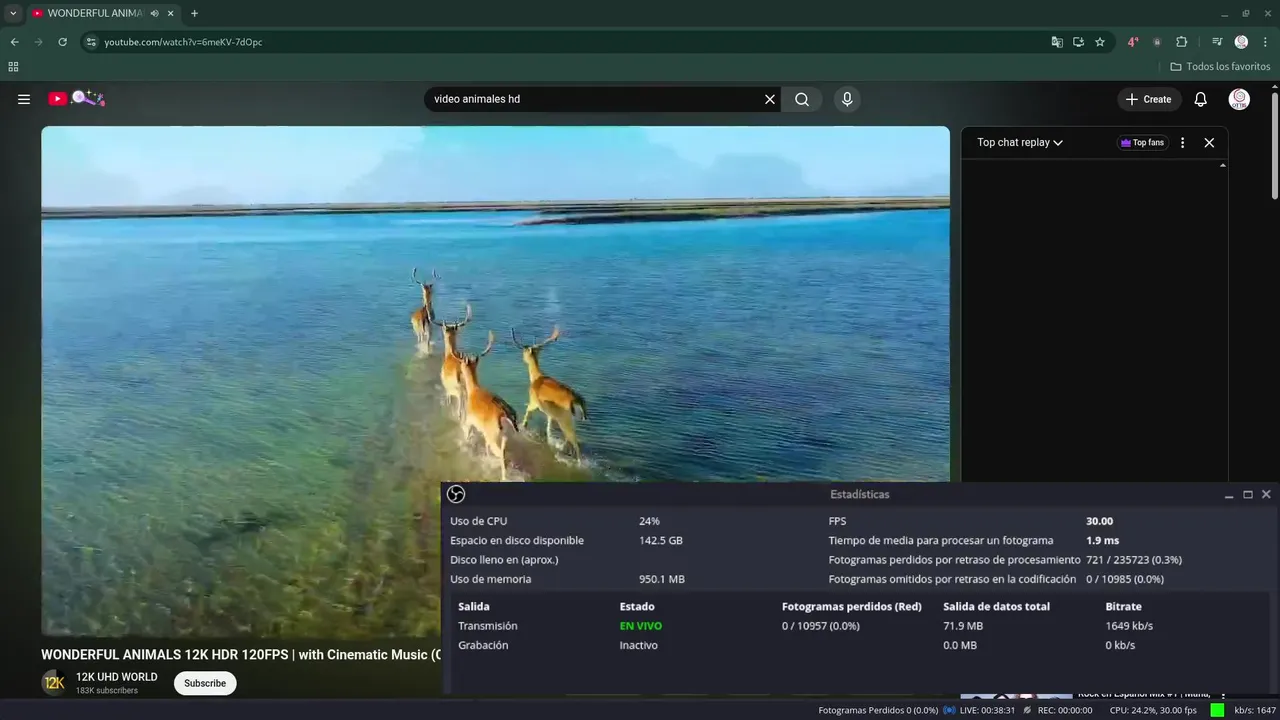1280x720 pixels.
Task: Click the address bar URL
Action: 184,42
